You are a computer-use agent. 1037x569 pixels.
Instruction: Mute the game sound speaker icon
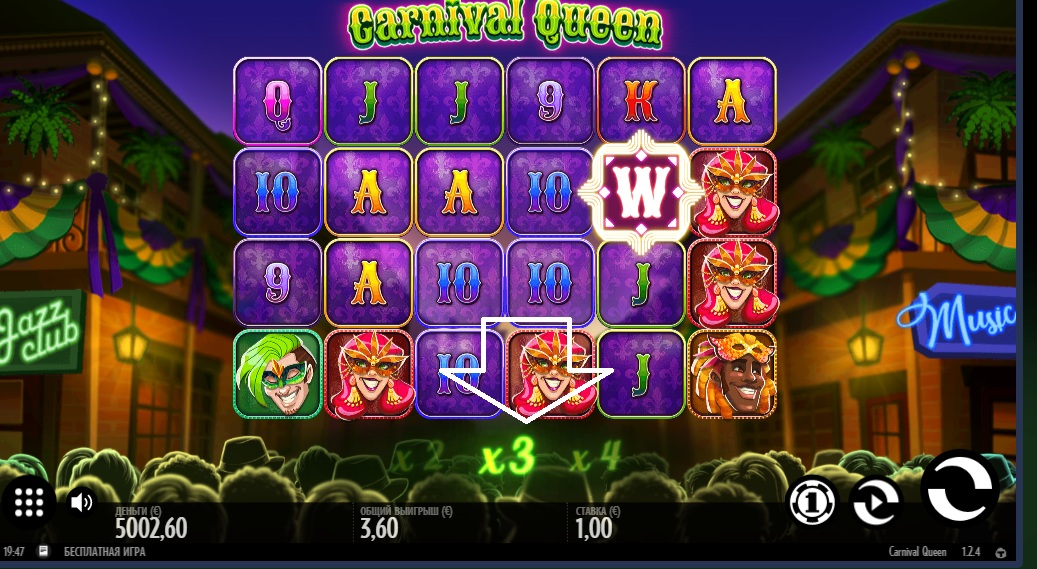81,502
